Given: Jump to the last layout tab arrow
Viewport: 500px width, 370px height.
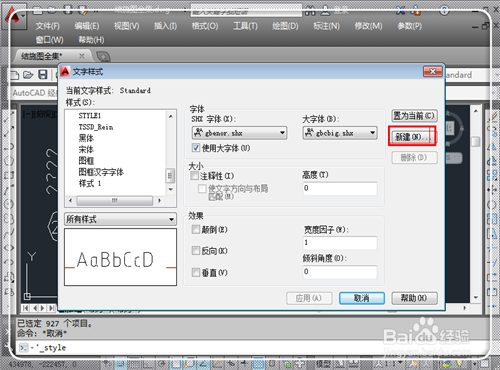Looking at the screenshot, I should pyautogui.click(x=51, y=308).
